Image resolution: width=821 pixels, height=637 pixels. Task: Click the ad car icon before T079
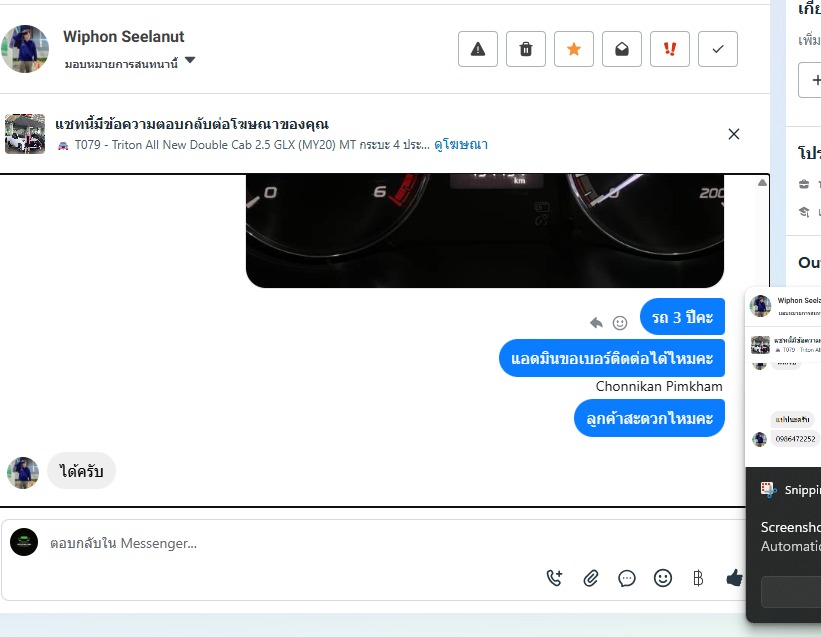(63, 146)
